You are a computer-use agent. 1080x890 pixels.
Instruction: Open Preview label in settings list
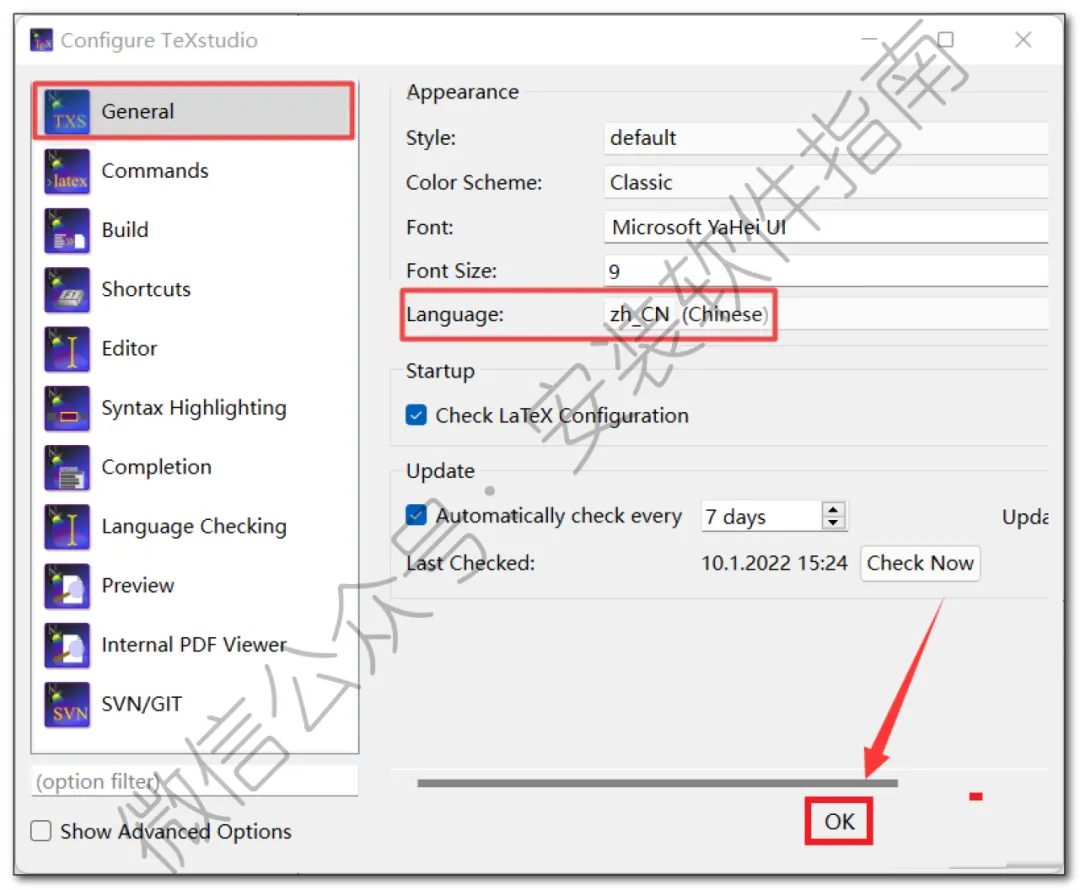tap(138, 586)
